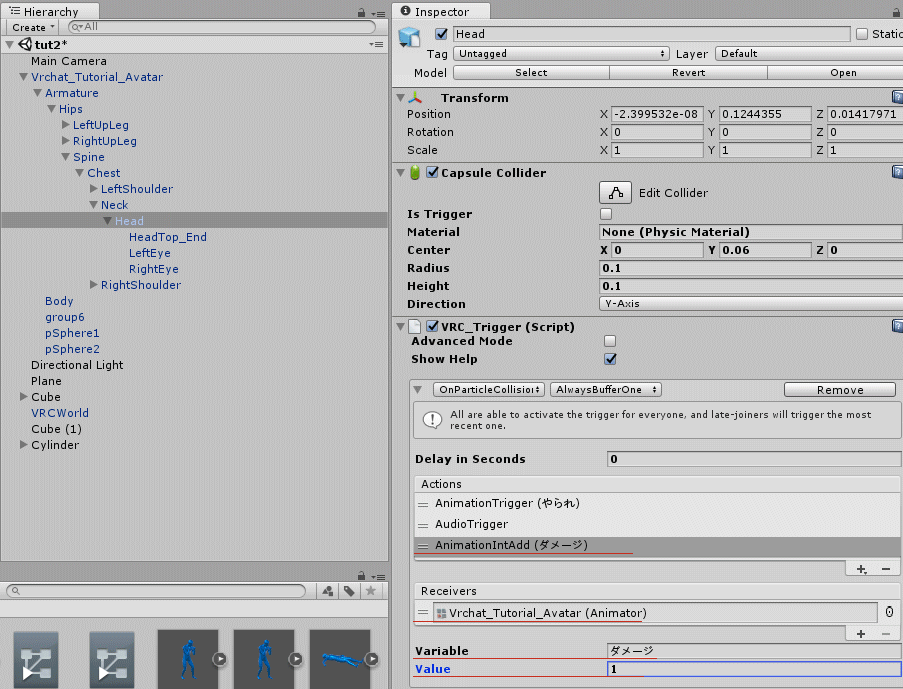Click the Edit Collider icon button

[615, 193]
